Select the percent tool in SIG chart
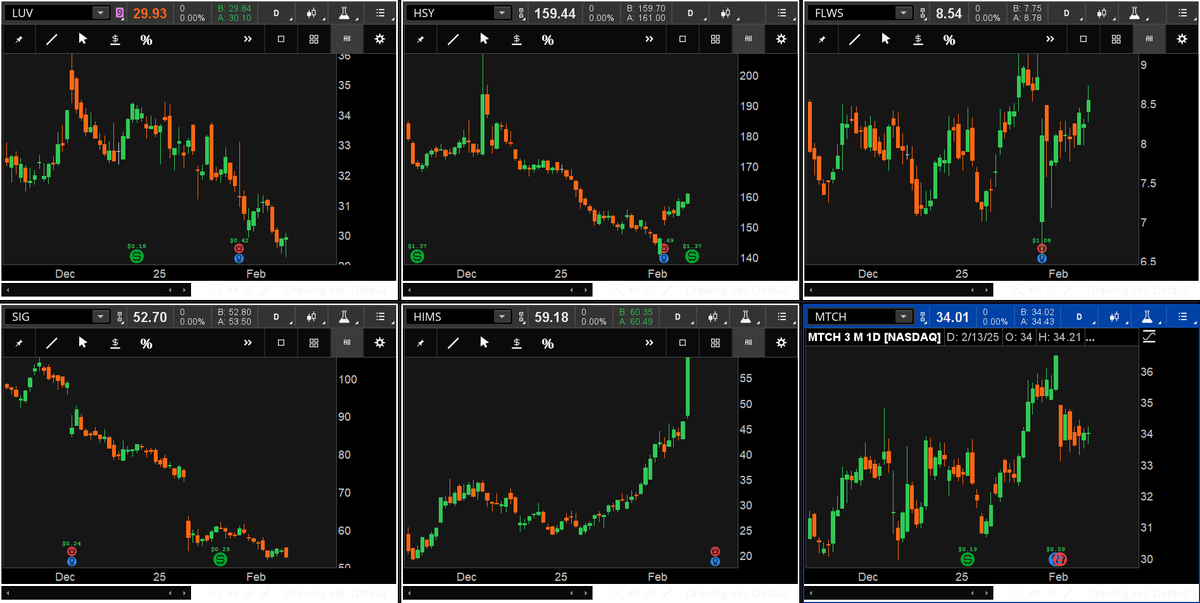The height and width of the screenshot is (603, 1200). pyautogui.click(x=146, y=343)
